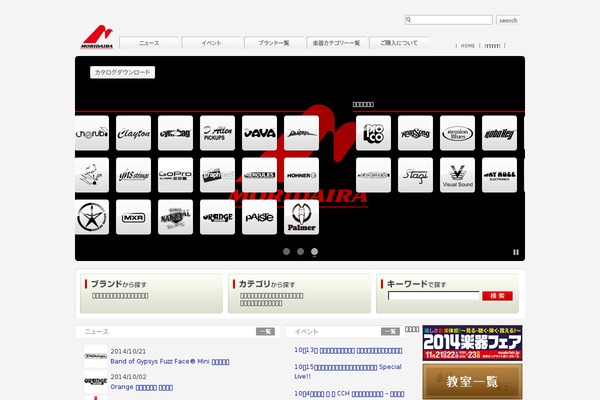Open the Gym Bag brand tile
600x400 pixels.
pyautogui.click(x=175, y=133)
